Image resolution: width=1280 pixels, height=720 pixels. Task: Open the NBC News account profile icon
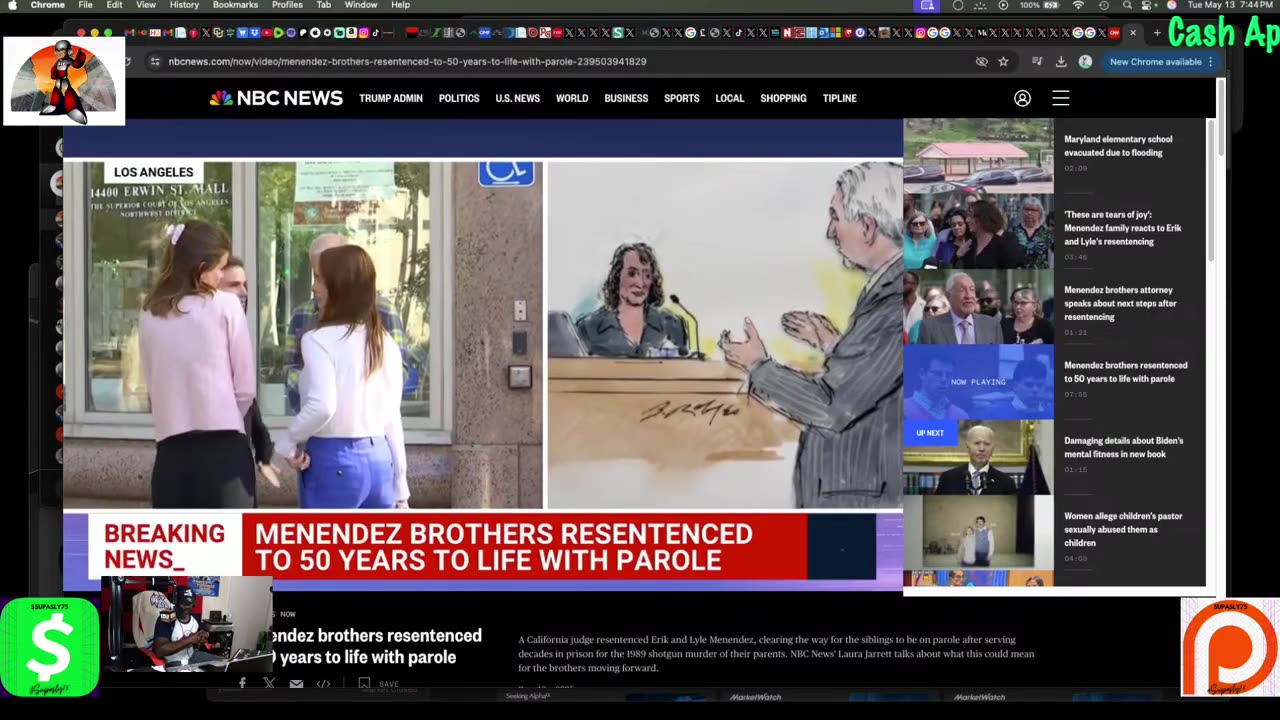coord(1022,98)
